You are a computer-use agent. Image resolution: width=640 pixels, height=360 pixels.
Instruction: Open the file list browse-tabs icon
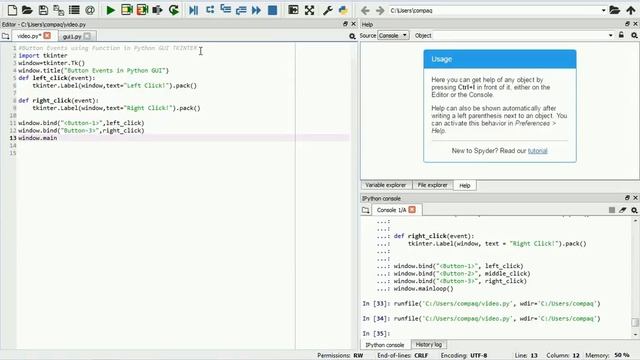(74, 10)
